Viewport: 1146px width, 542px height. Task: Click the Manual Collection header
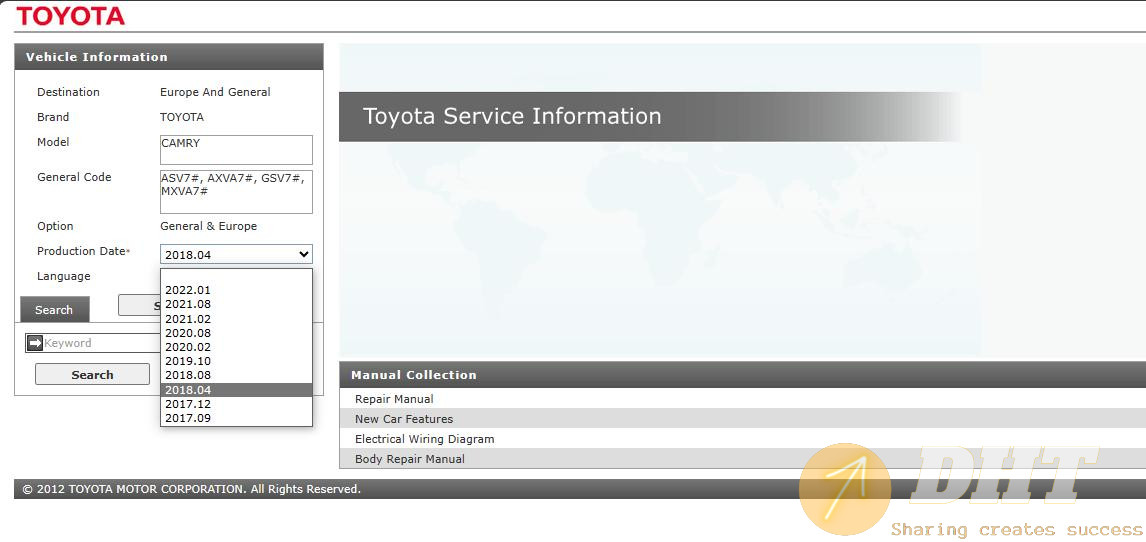[x=743, y=375]
